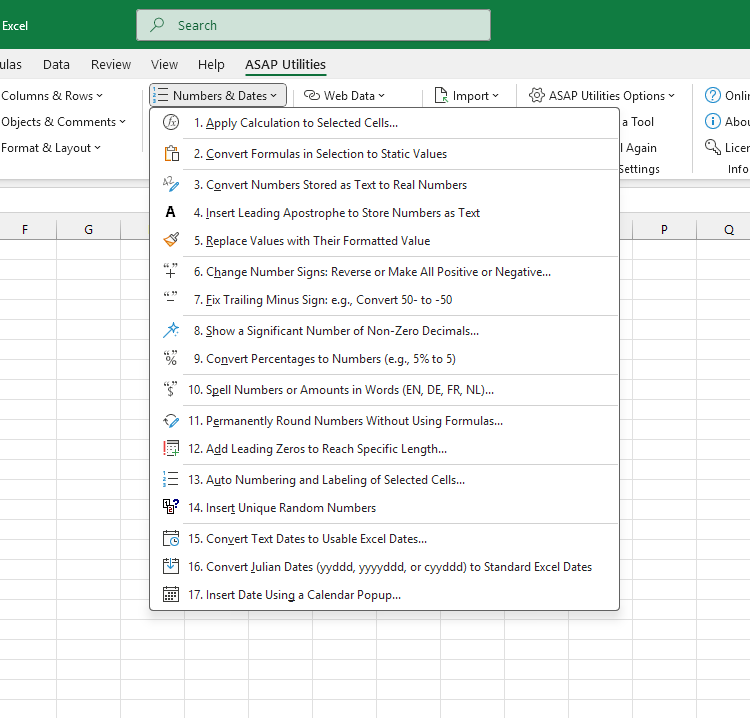Open the Import dropdown menu

click(467, 96)
